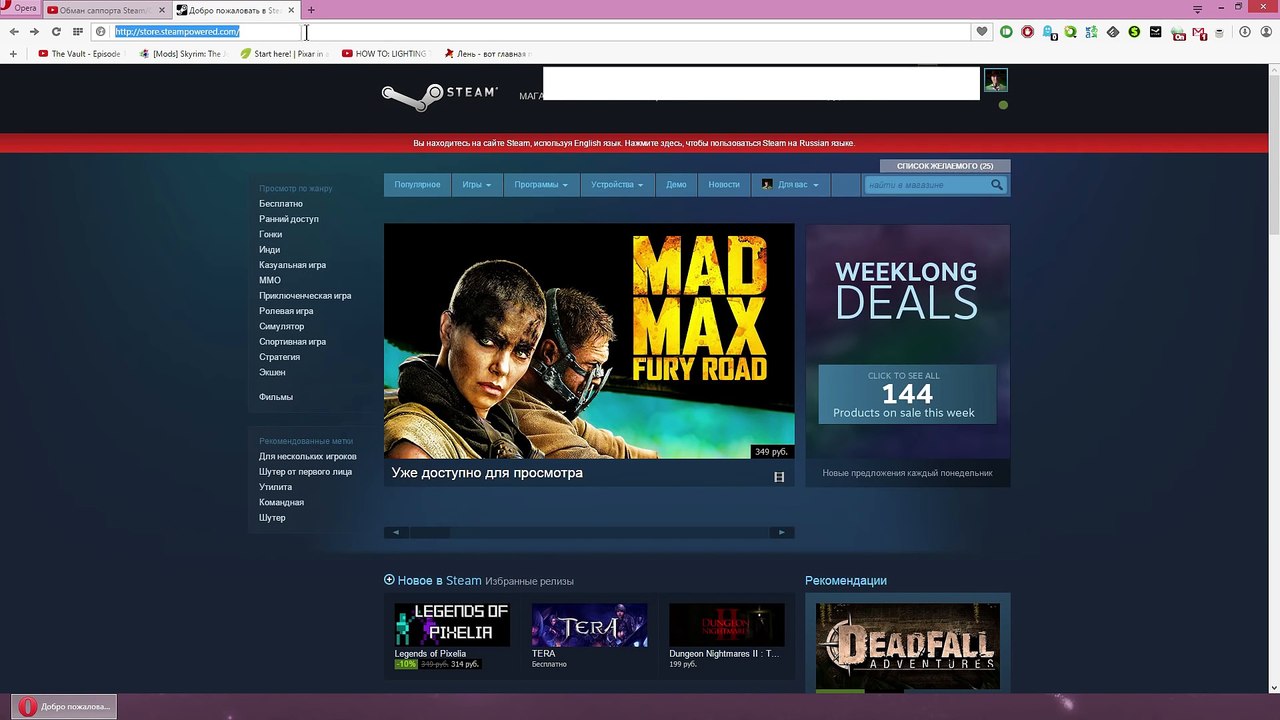Viewport: 1280px width, 720px height.
Task: Open СПИСОК ЖЕЛАЕМОГО (25) wishlist
Action: point(945,166)
